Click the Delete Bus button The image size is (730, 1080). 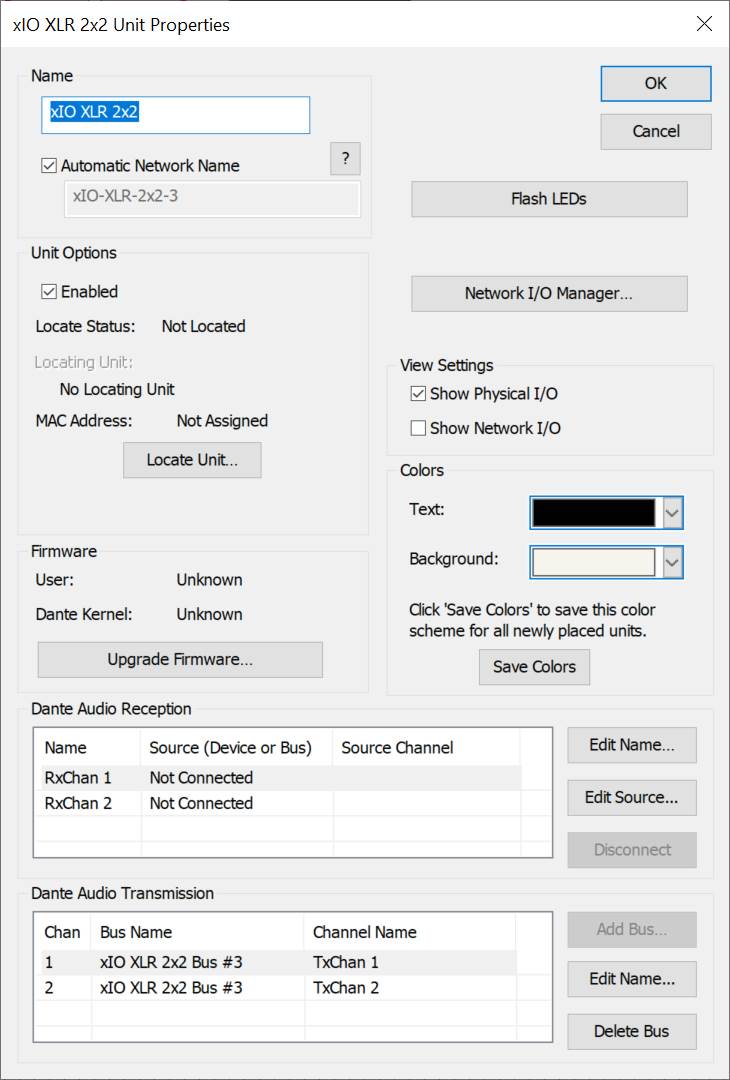point(632,1032)
